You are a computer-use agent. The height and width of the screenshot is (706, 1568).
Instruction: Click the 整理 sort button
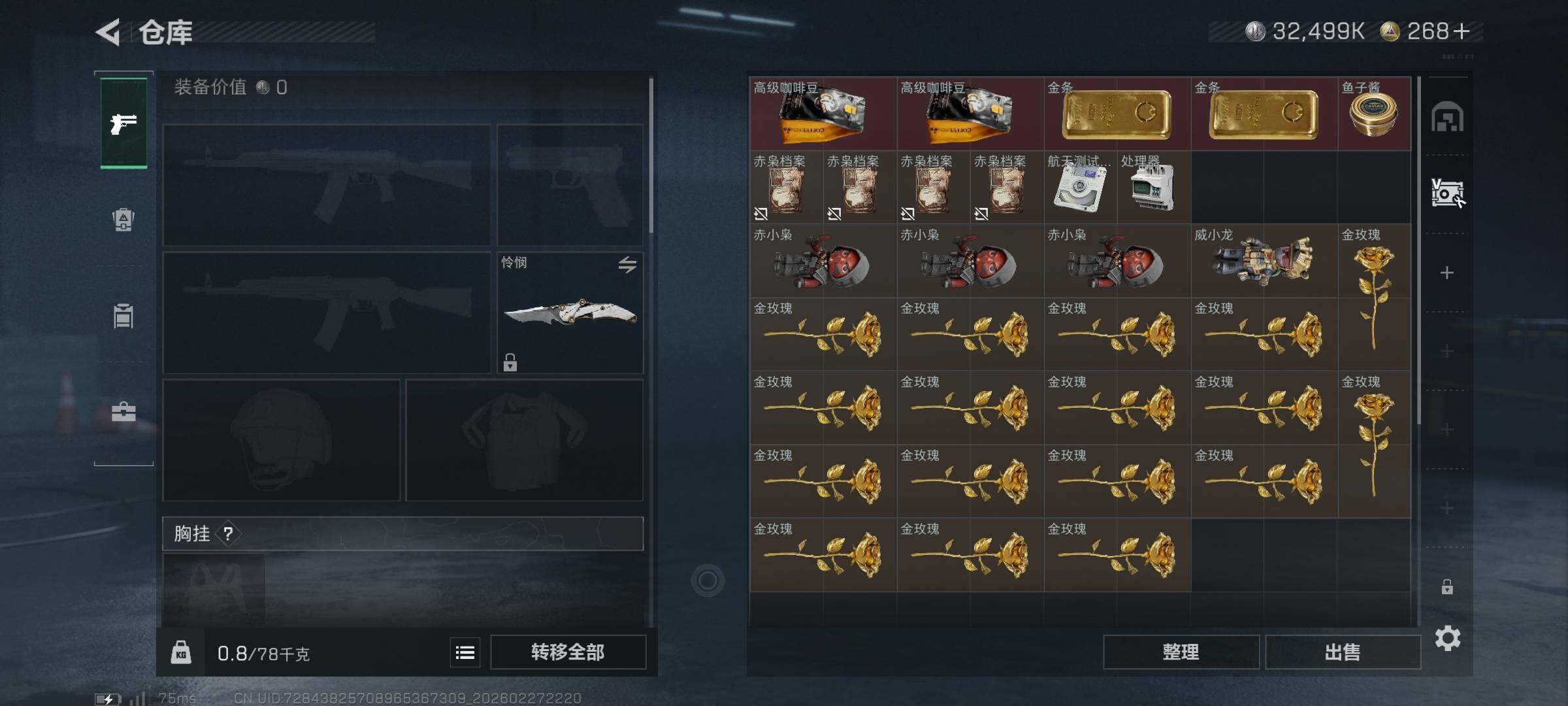1181,652
